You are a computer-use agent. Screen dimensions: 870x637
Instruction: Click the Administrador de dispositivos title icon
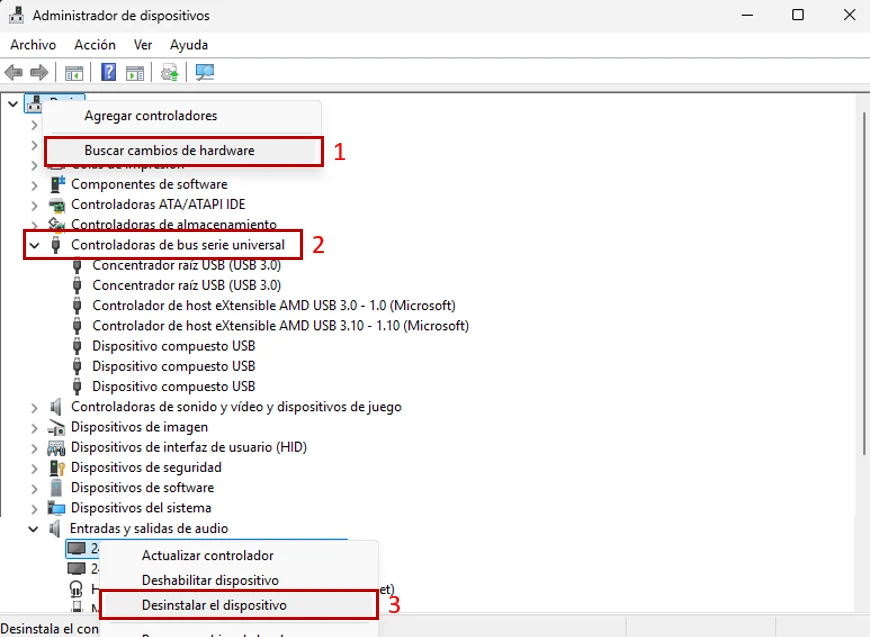[17, 15]
